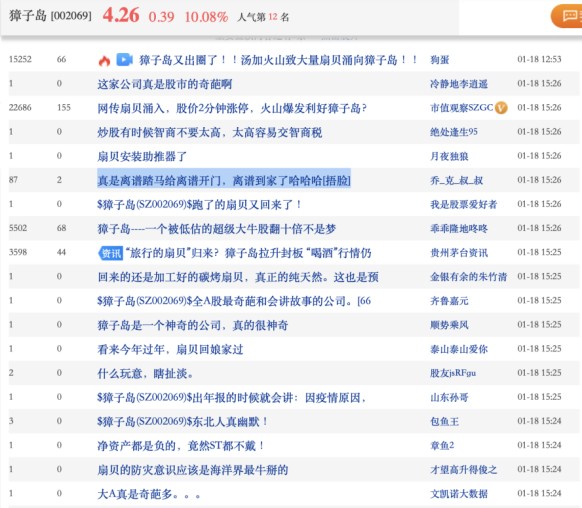Open post 这家公司真是股市的奇葩啊

coord(164,84)
